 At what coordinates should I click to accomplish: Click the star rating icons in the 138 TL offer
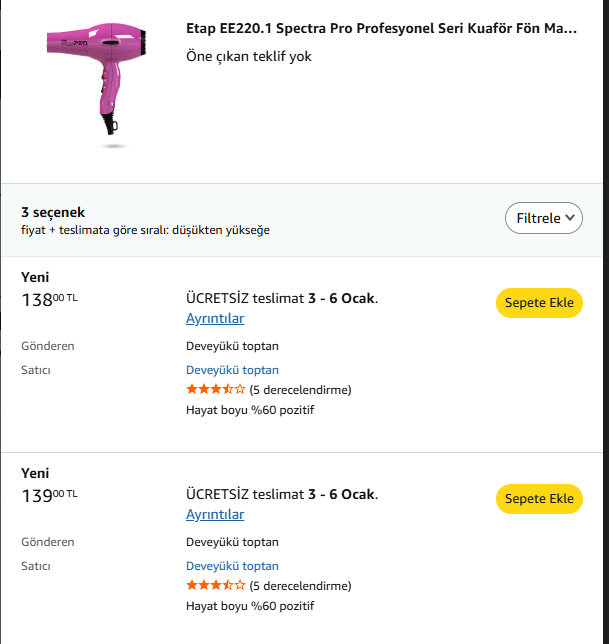[x=215, y=389]
